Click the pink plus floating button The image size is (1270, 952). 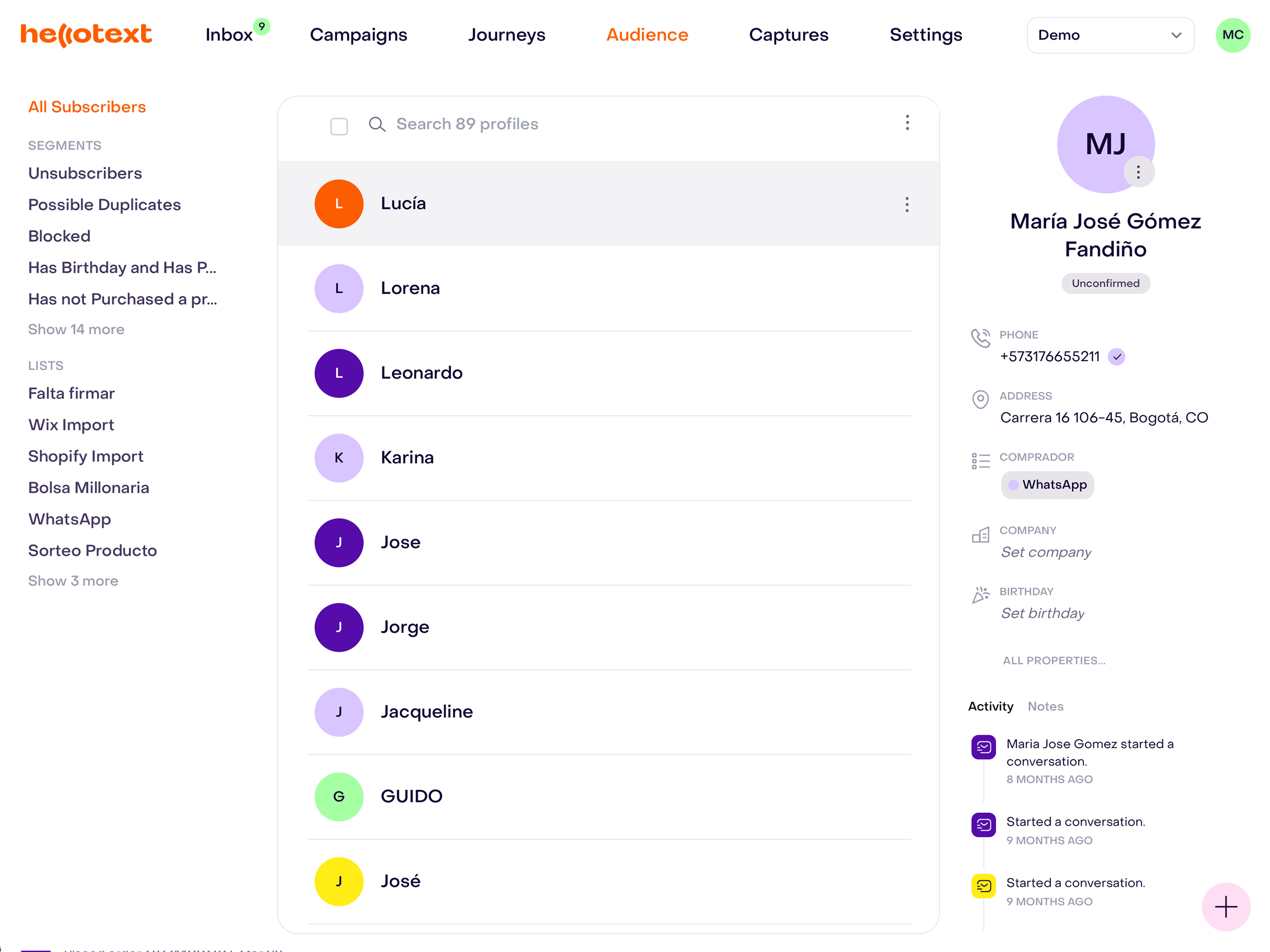(1225, 907)
